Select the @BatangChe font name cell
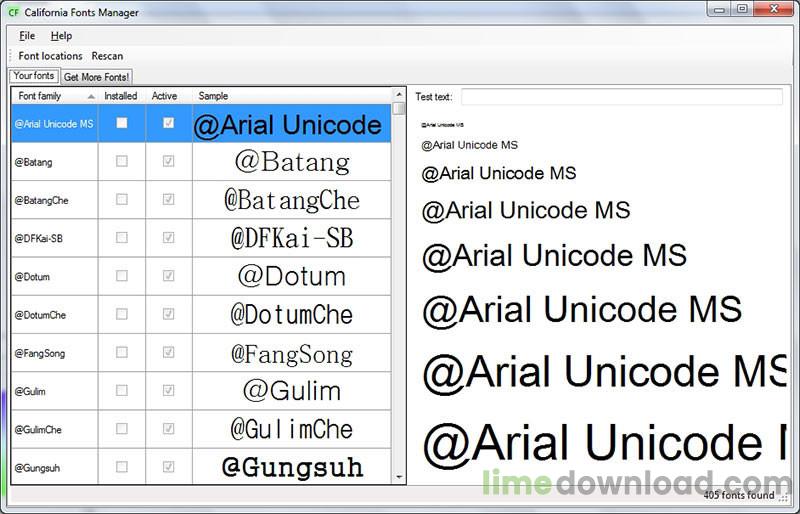 [x=55, y=200]
